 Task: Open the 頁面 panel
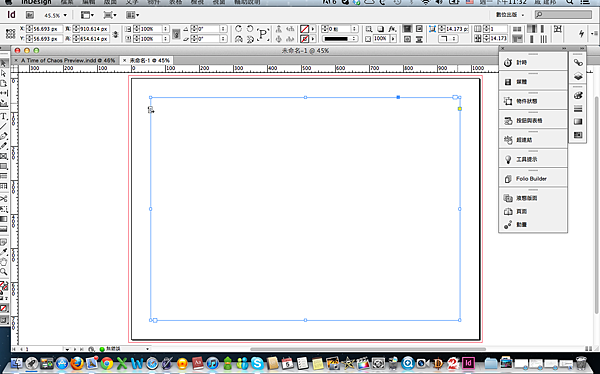(533, 211)
